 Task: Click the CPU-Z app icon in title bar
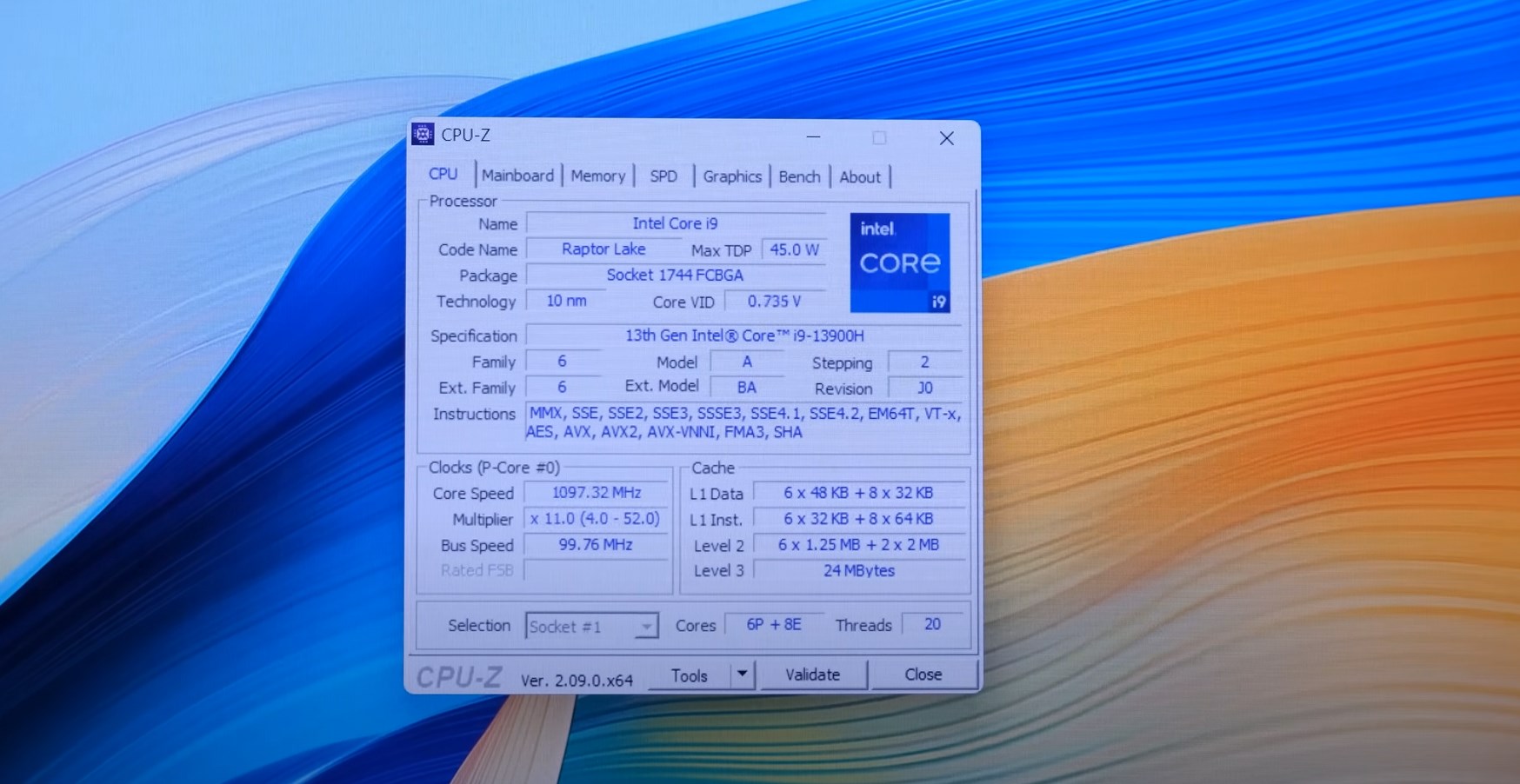pos(423,134)
